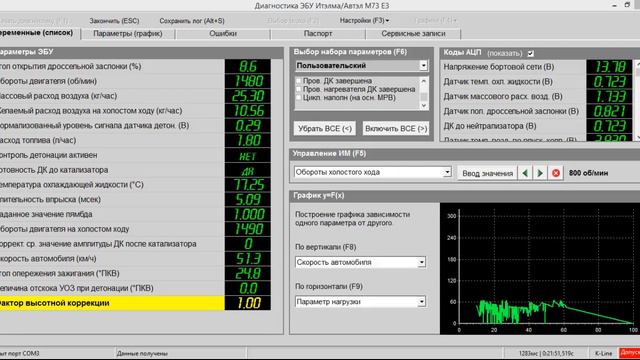The height and width of the screenshot is (360, 640).
Task: Select the Обороты двигателя (об/мин) row
Action: 135,81
